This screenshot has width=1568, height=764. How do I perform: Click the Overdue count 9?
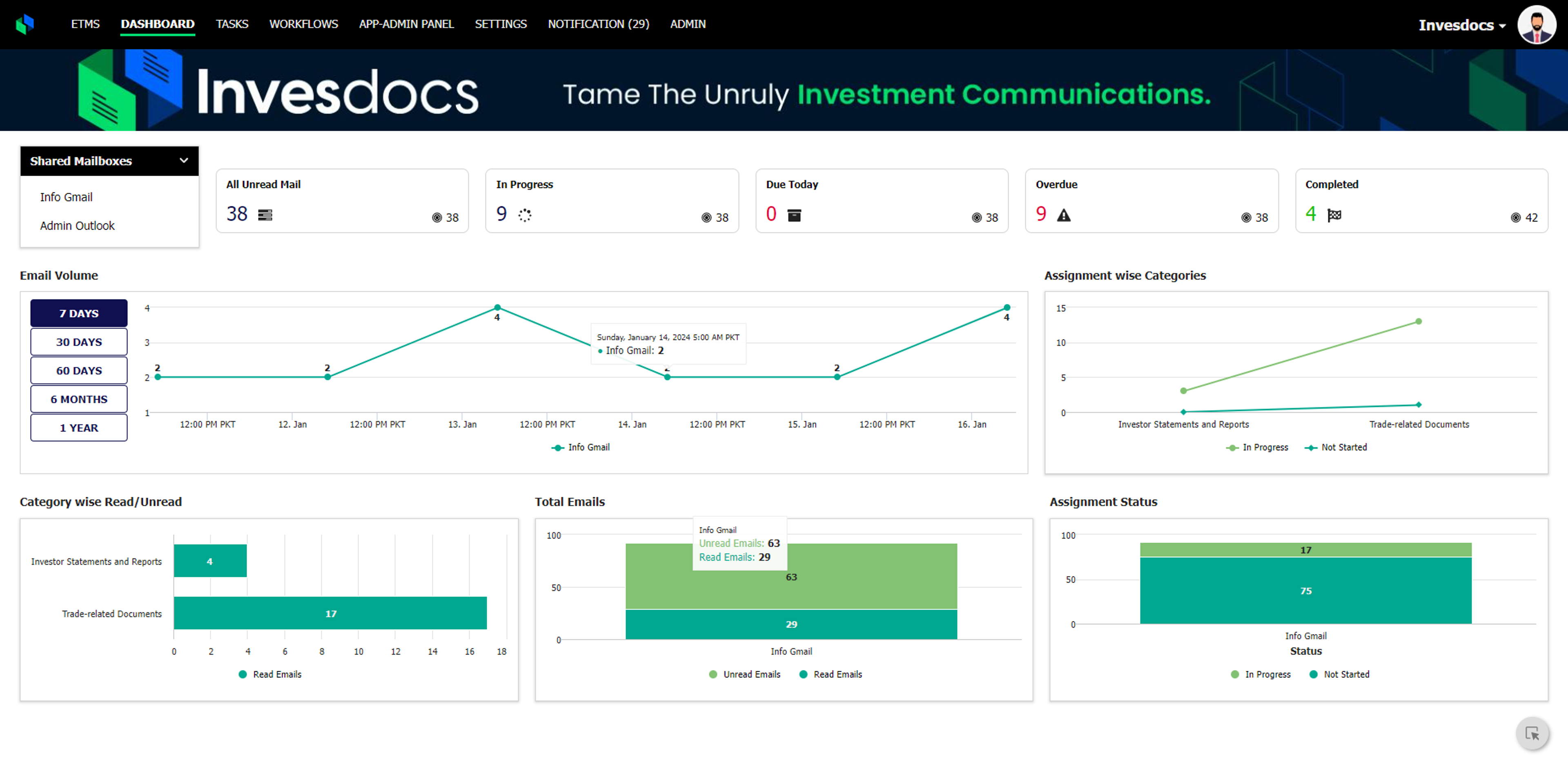(1041, 214)
